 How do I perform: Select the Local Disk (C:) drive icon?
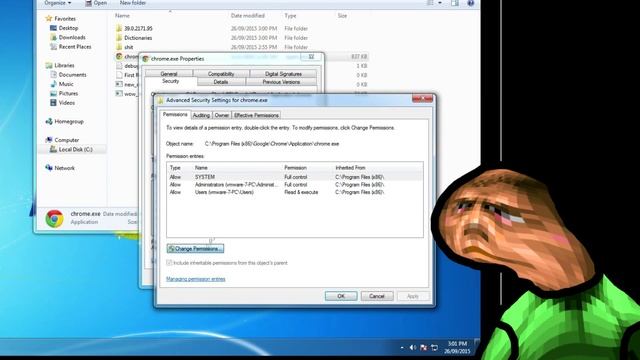(53, 149)
